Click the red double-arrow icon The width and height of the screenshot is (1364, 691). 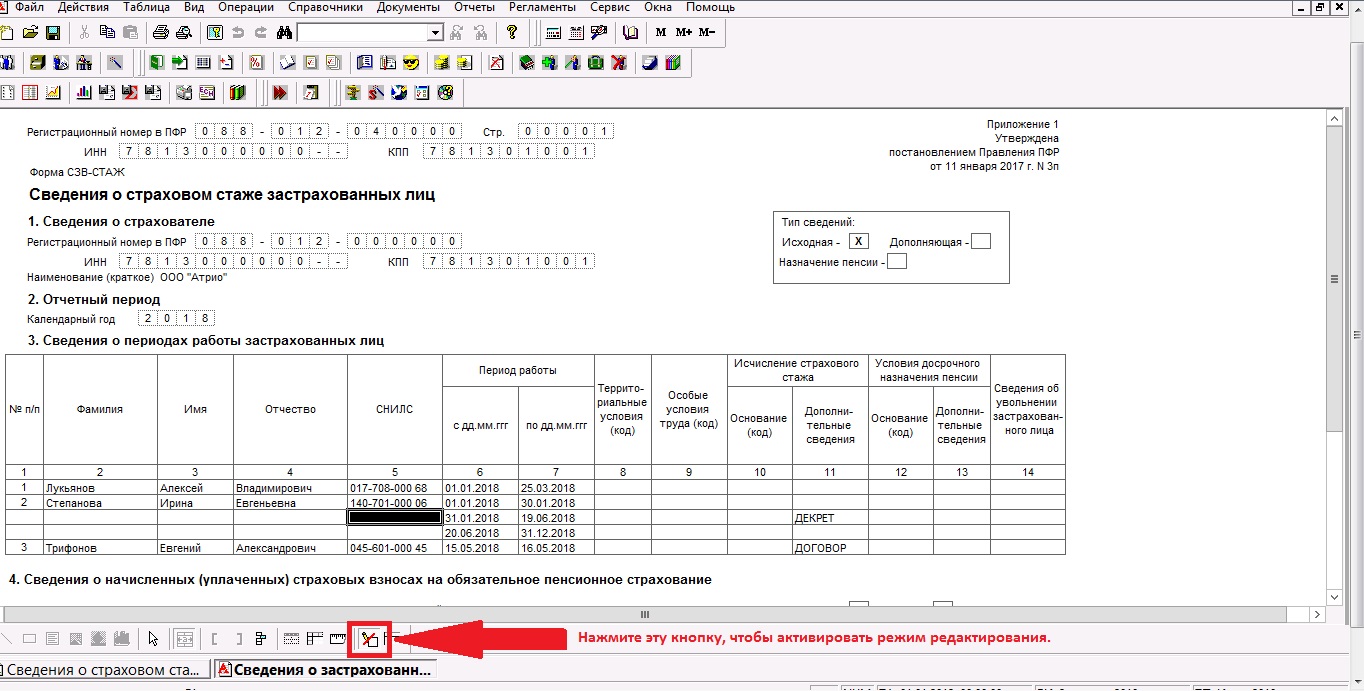click(280, 93)
